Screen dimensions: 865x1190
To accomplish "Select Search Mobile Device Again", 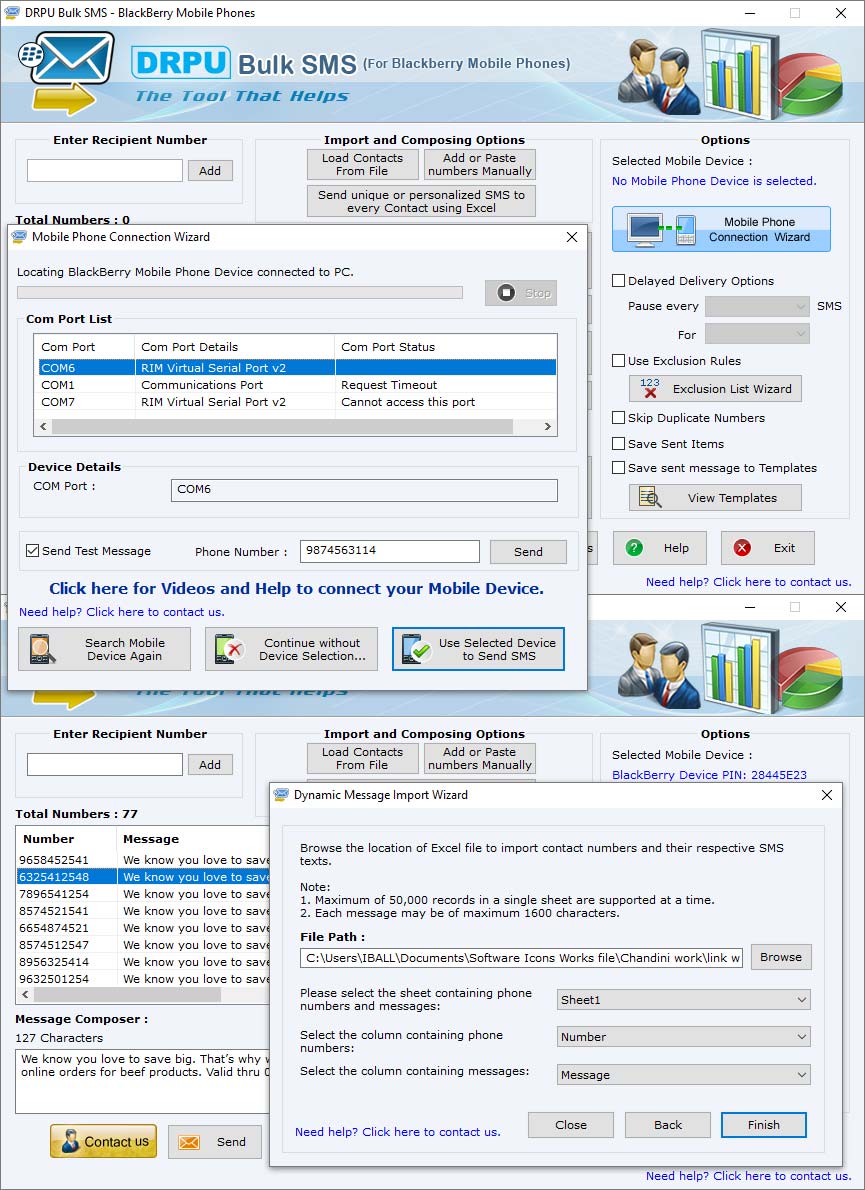I will [x=103, y=648].
